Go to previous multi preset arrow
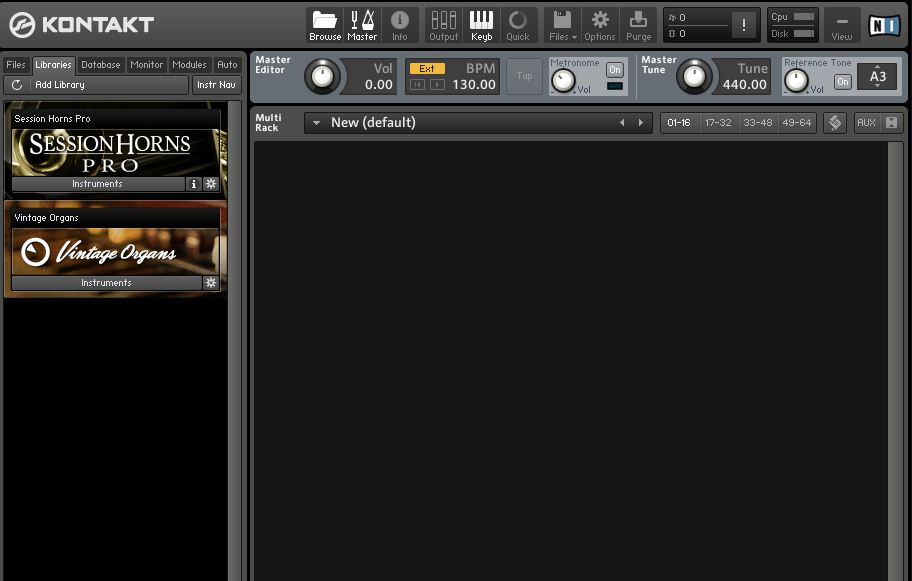 click(x=622, y=123)
